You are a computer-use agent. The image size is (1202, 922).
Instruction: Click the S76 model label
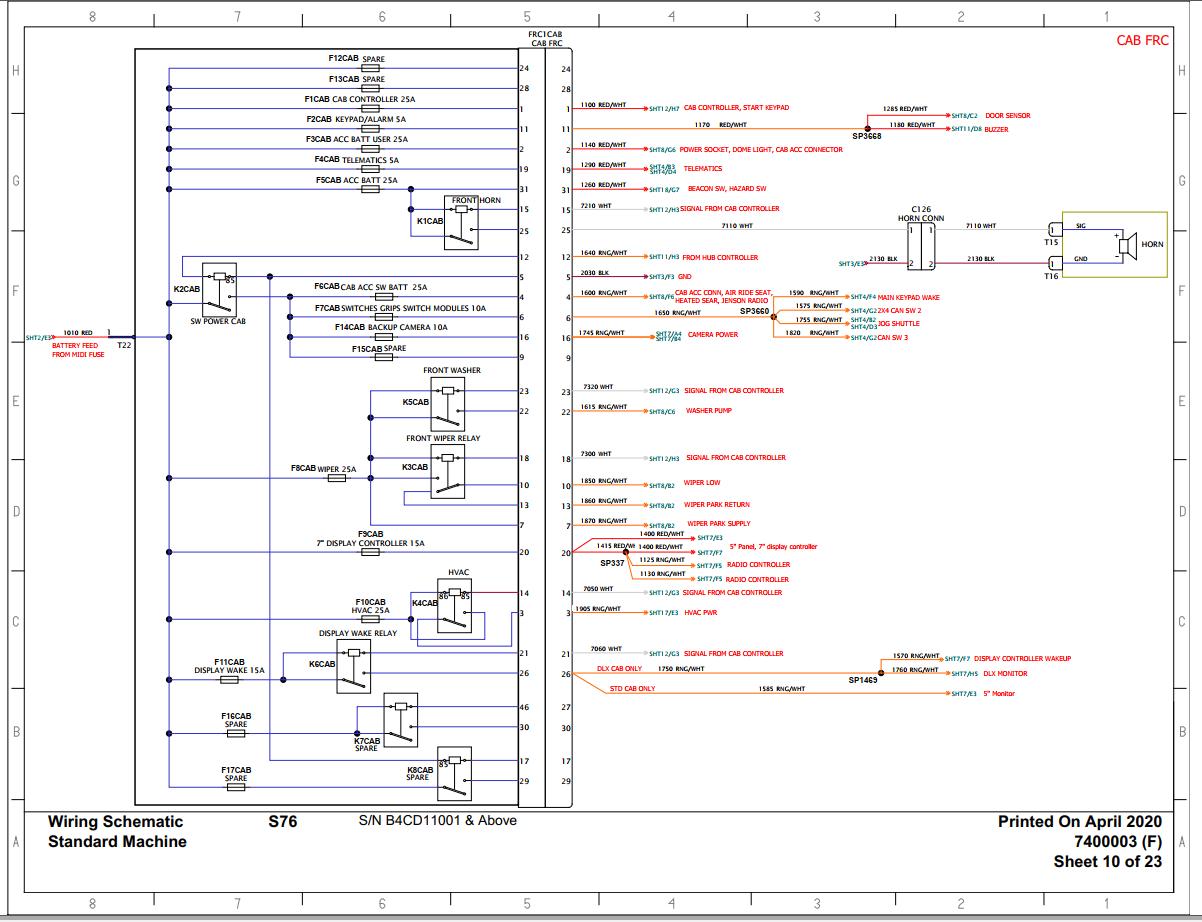click(x=283, y=821)
